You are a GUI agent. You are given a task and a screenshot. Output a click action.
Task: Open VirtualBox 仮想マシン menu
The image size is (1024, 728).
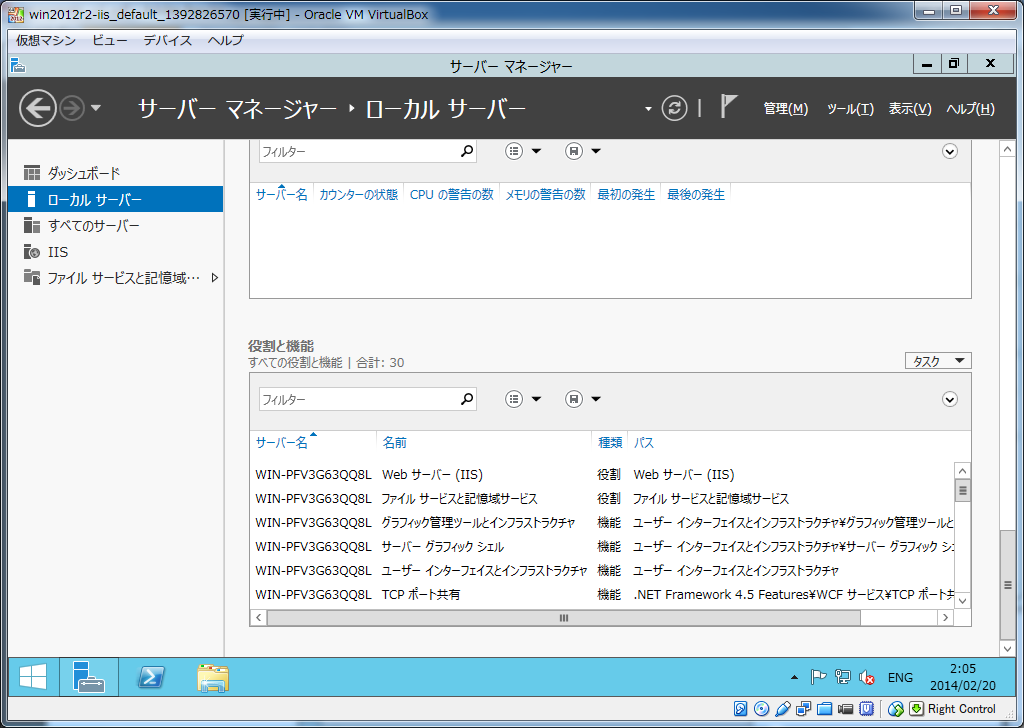click(46, 40)
